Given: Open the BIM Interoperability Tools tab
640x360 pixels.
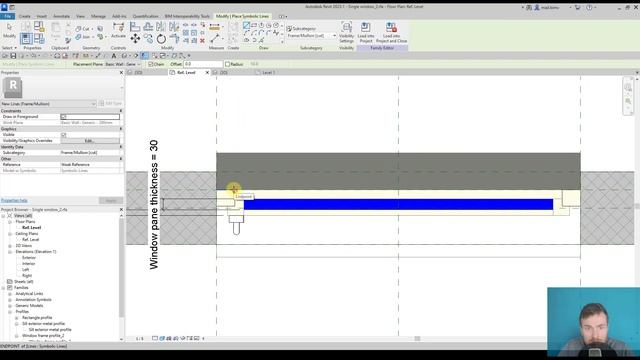Looking at the screenshot, I should click(x=187, y=16).
